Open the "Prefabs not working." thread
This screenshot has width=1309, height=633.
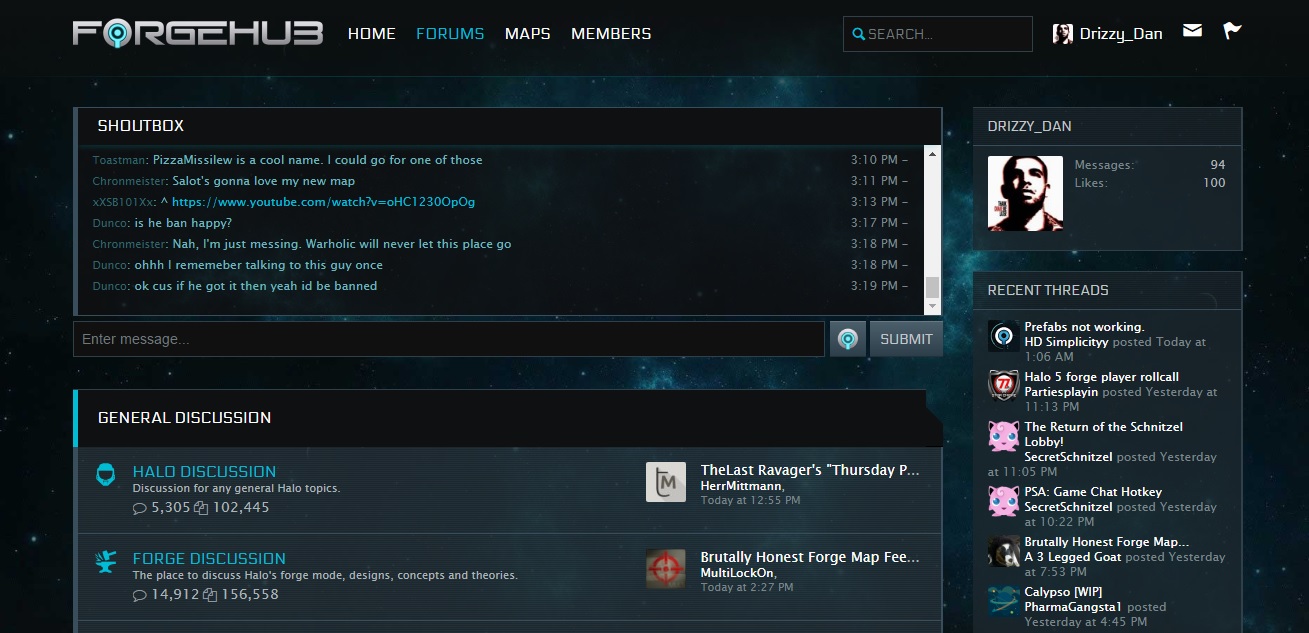pos(1084,327)
